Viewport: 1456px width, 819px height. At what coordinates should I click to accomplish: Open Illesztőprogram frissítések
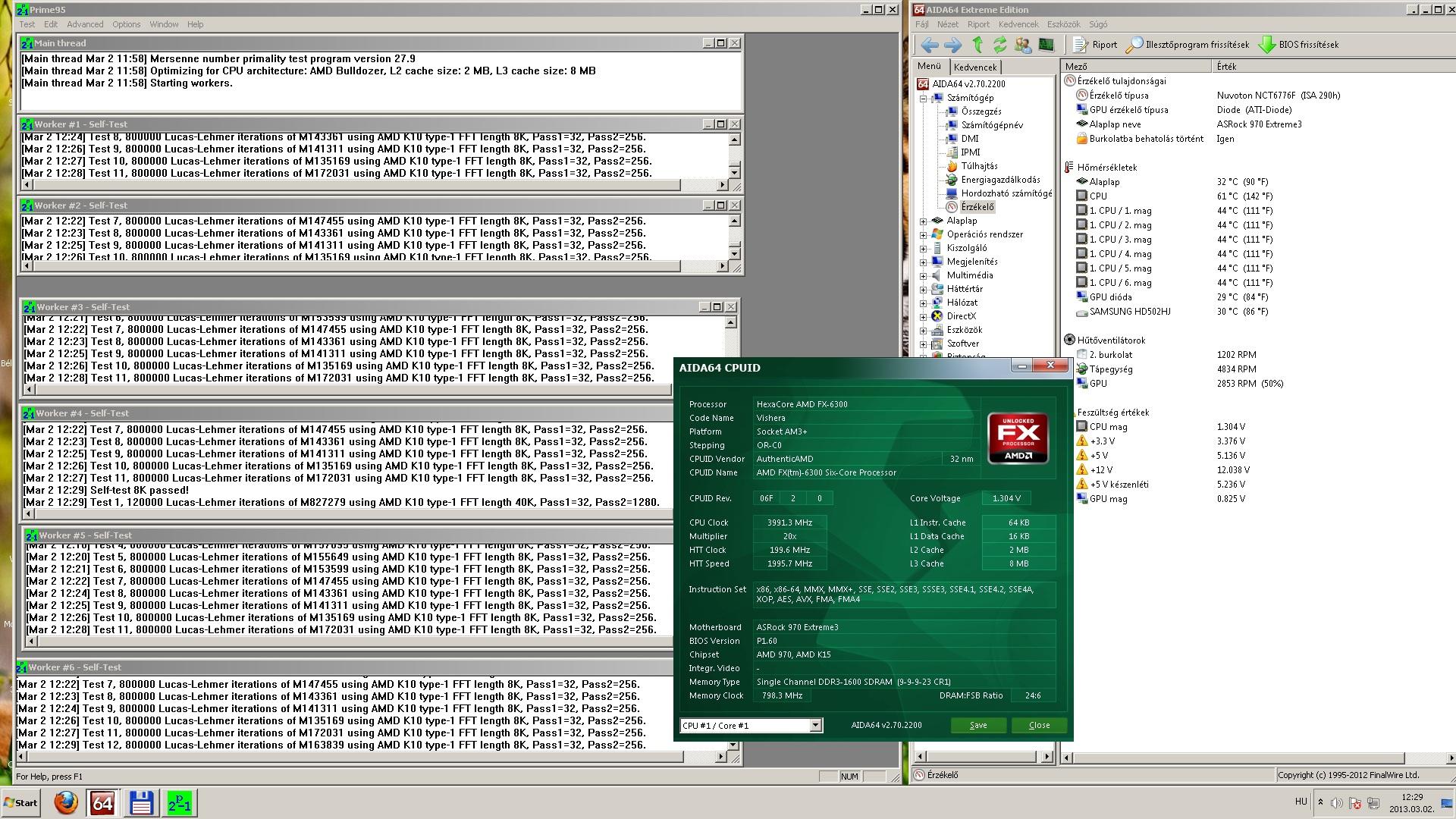(1188, 45)
